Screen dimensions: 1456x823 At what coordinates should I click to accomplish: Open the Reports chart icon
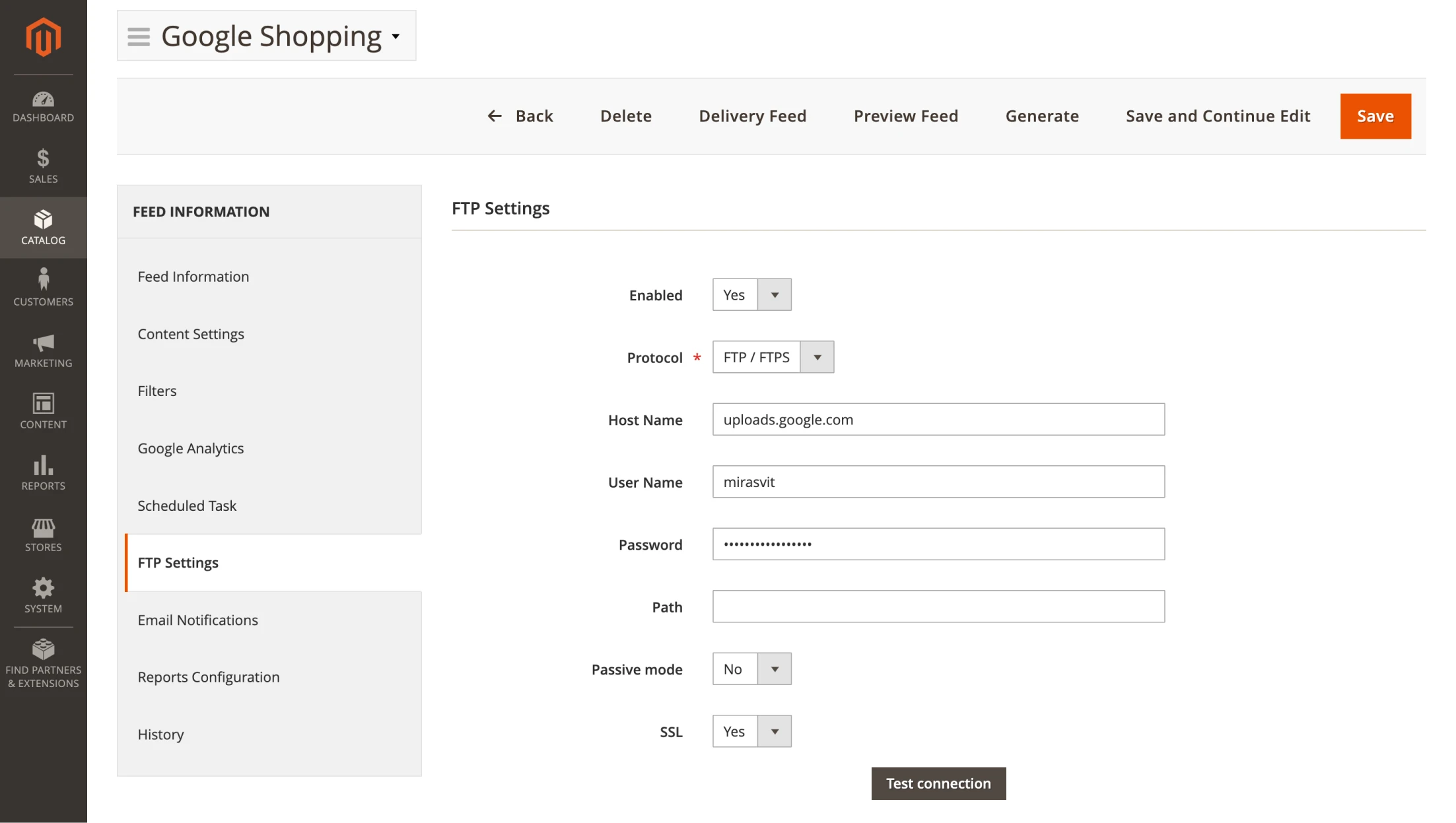43,467
